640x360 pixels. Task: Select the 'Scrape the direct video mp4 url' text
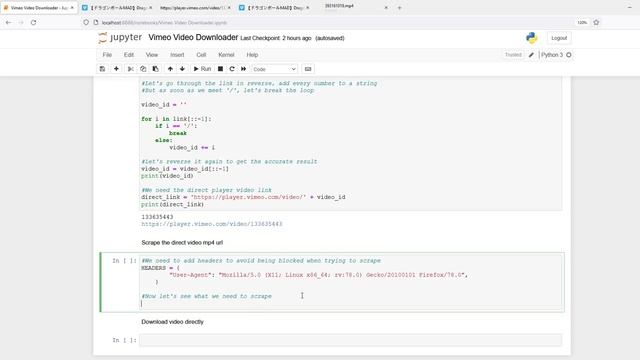pyautogui.click(x=182, y=242)
